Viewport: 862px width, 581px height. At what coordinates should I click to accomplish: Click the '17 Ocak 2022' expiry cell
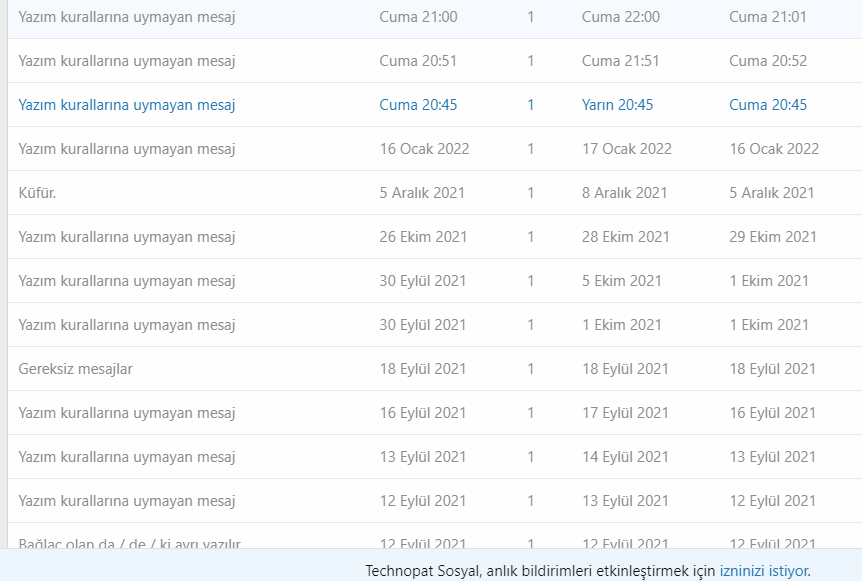627,149
